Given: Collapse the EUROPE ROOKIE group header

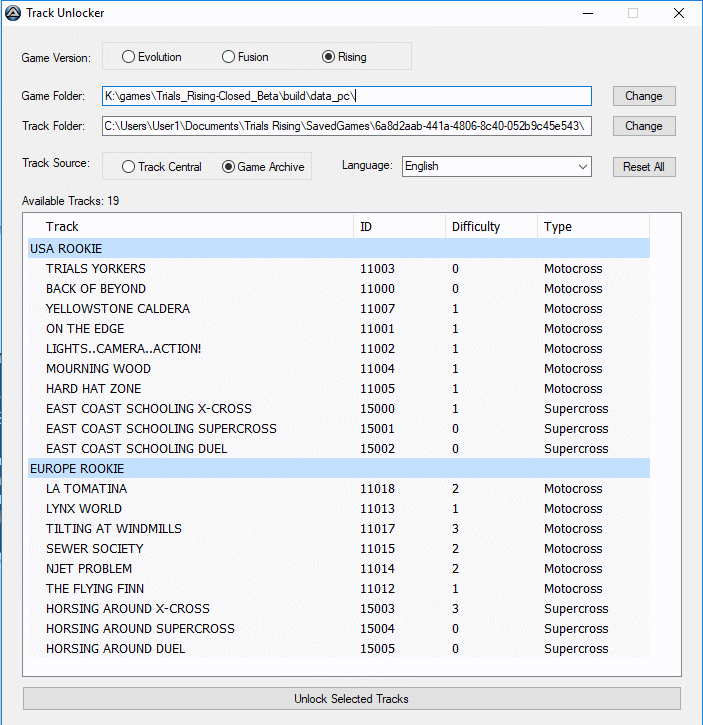Looking at the screenshot, I should (x=78, y=468).
